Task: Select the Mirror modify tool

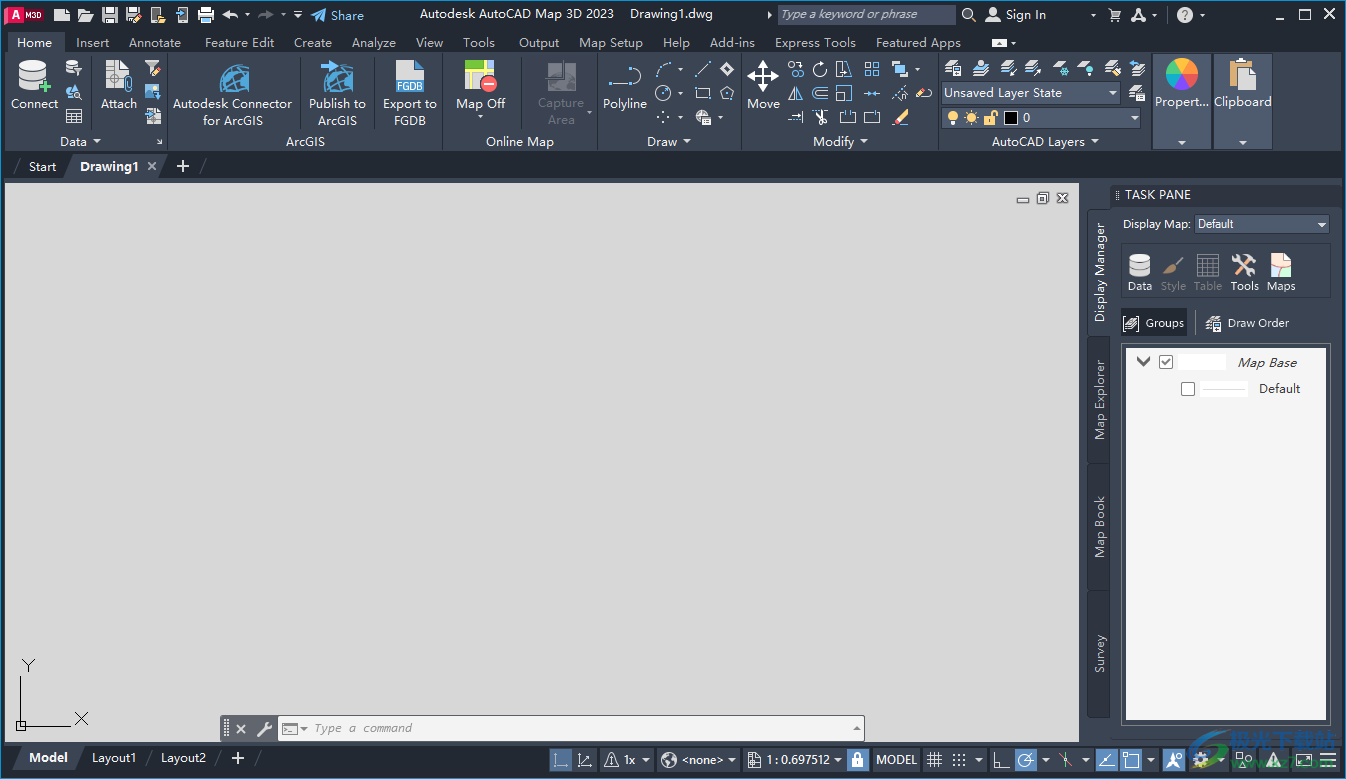Action: (x=795, y=93)
